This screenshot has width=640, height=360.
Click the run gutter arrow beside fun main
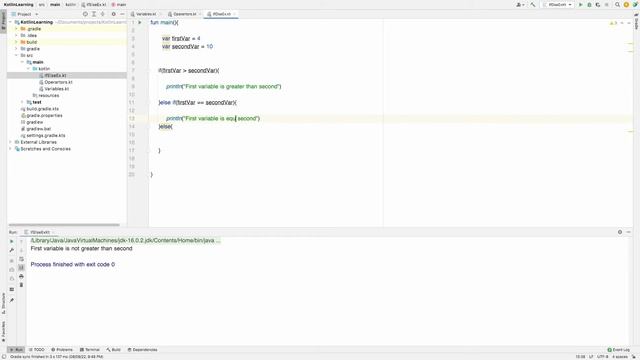point(140,22)
